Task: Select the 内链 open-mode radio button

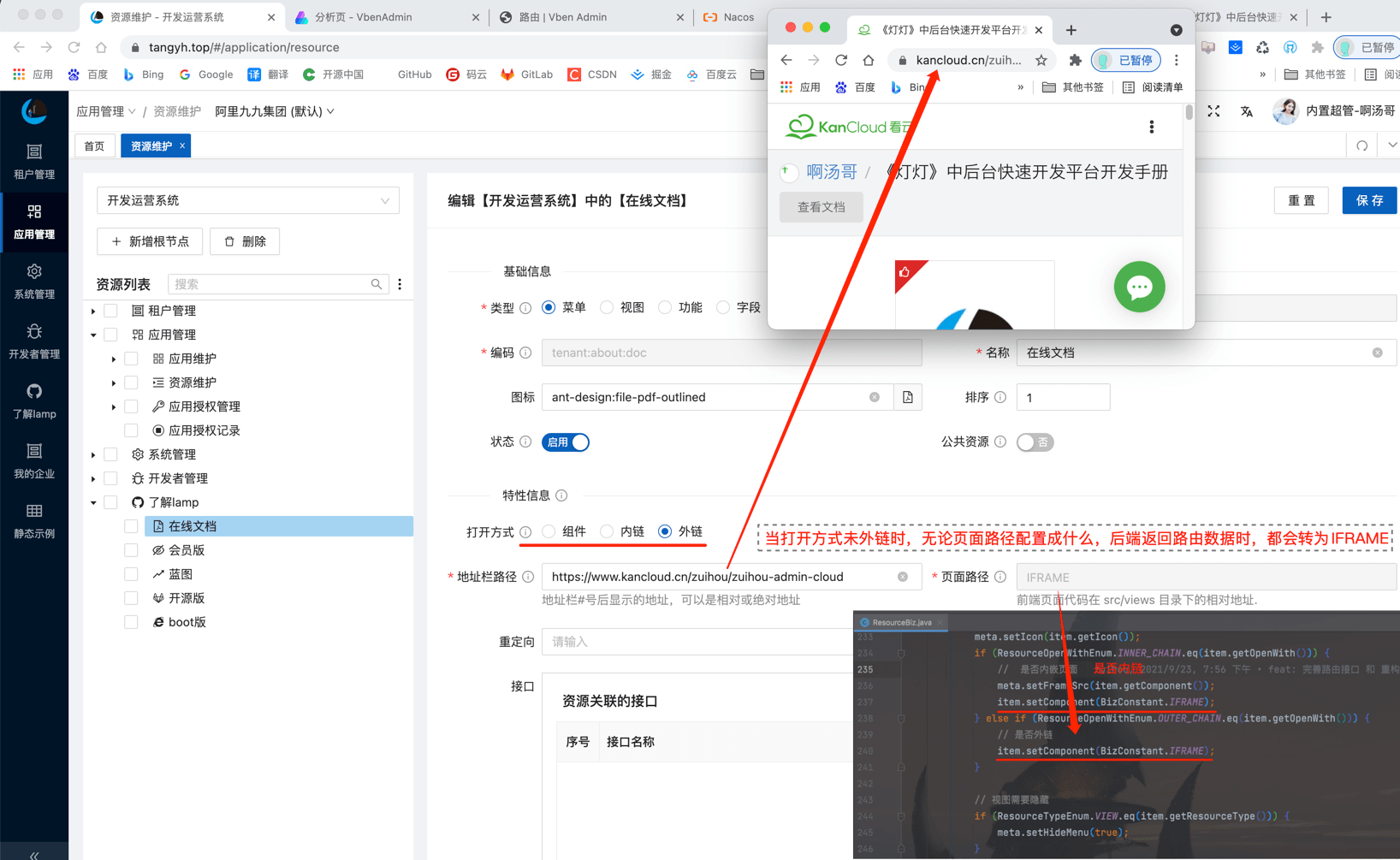Action: pyautogui.click(x=607, y=531)
